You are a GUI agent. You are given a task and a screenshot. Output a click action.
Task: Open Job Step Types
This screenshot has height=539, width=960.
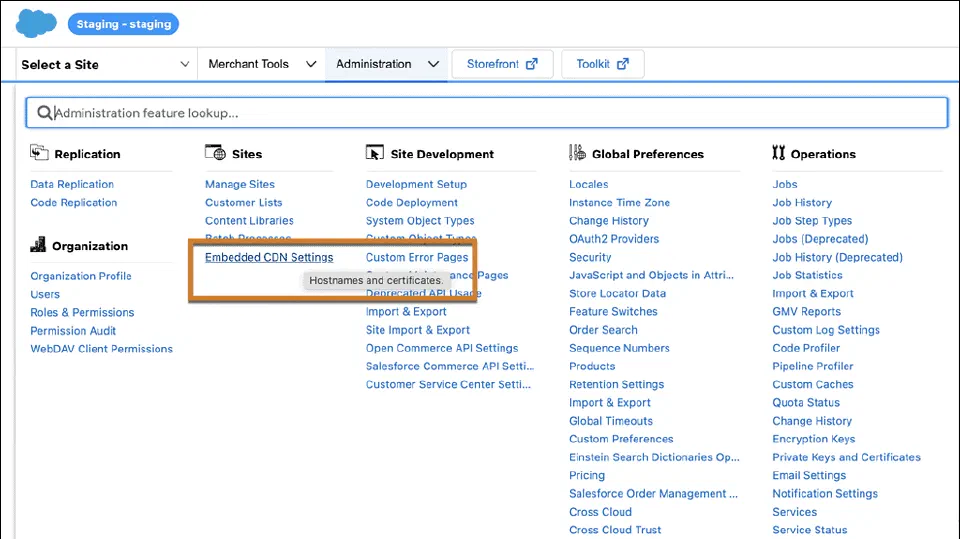812,220
